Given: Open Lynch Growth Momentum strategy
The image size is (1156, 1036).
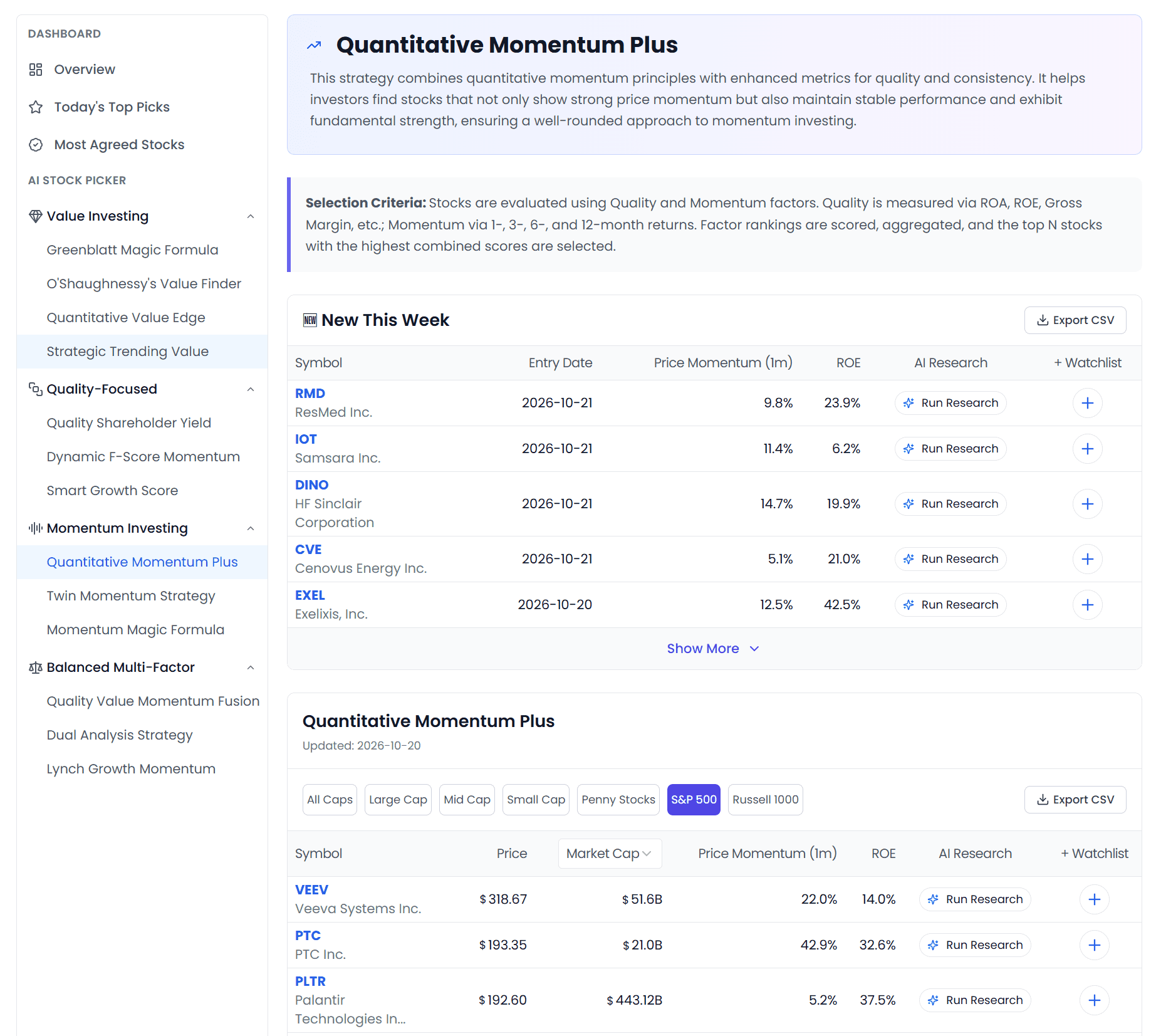Looking at the screenshot, I should (x=131, y=769).
